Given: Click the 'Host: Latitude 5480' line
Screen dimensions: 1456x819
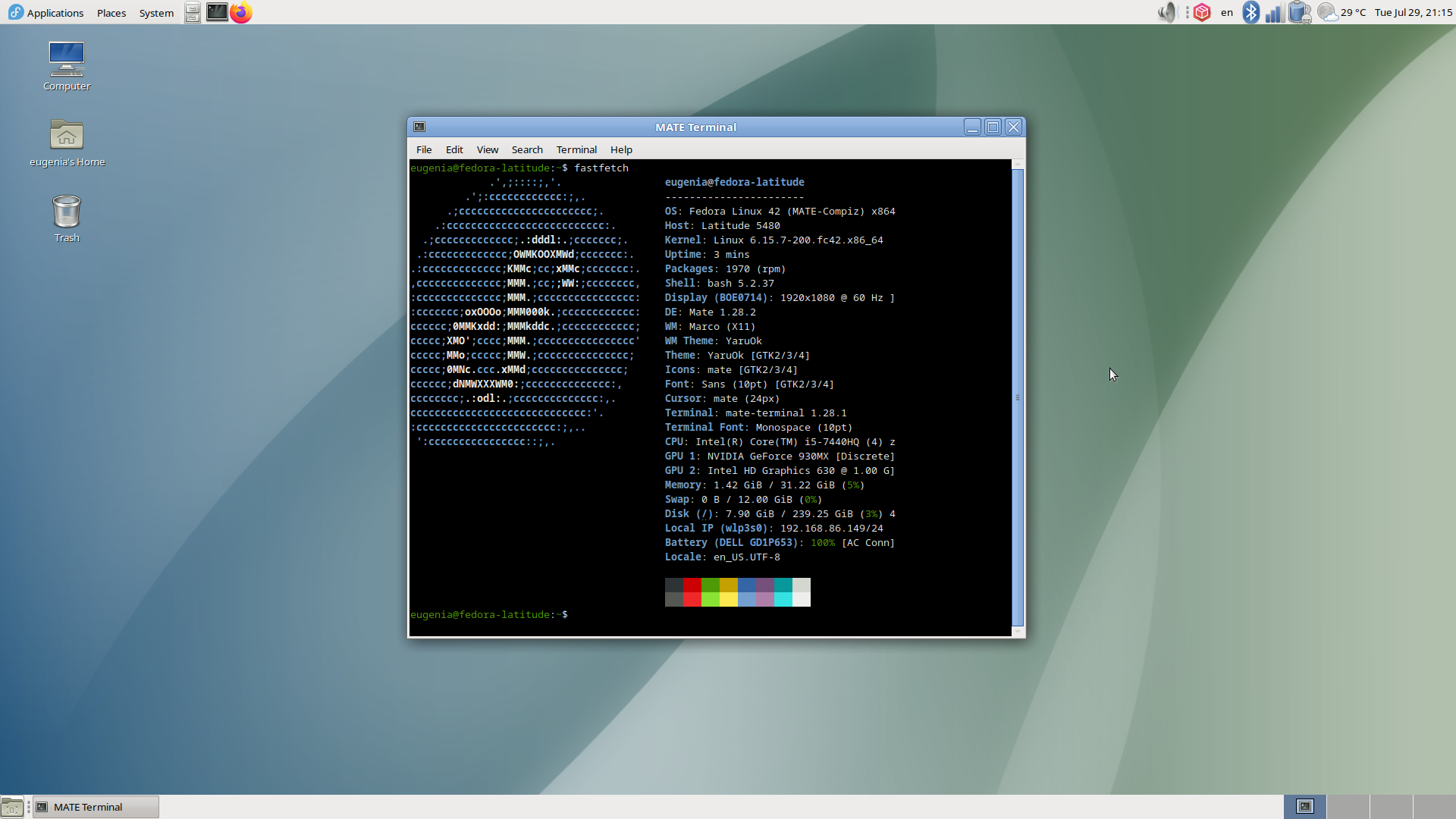Looking at the screenshot, I should (723, 225).
